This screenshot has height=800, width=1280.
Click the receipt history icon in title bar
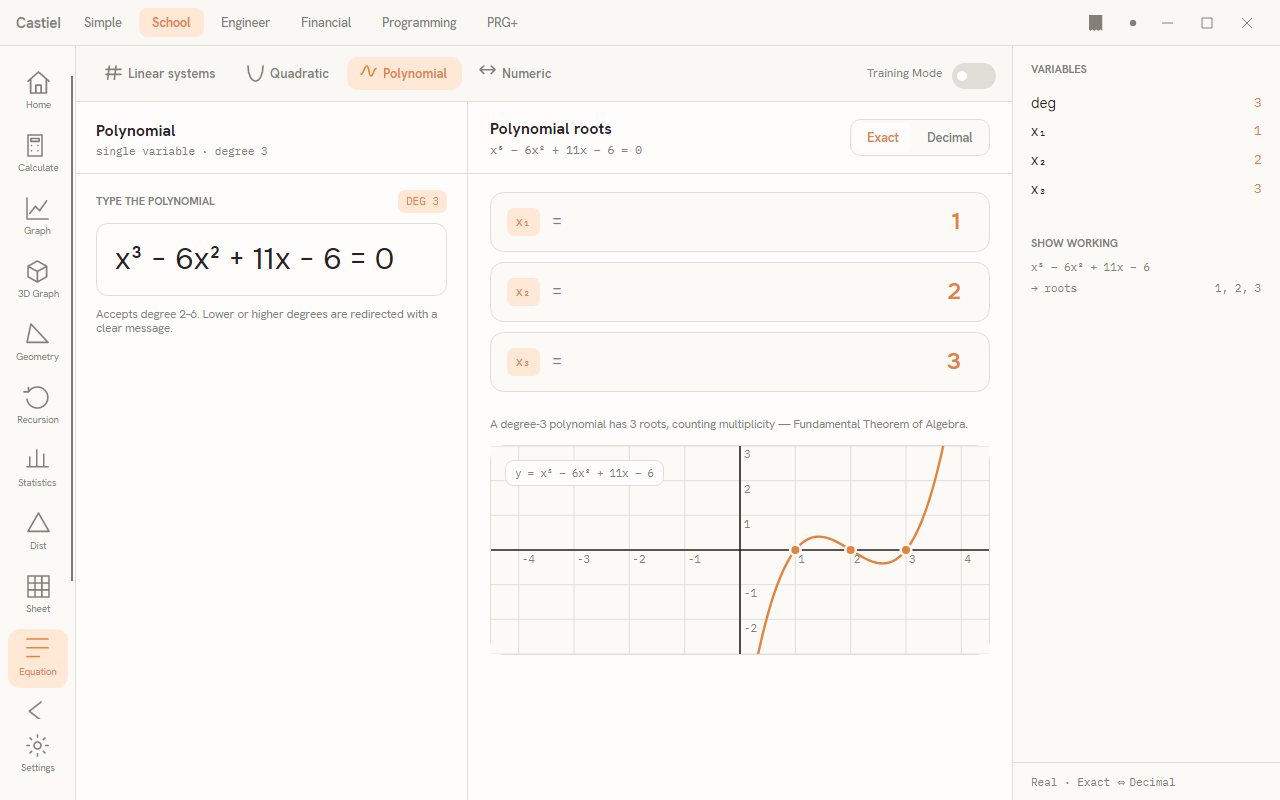[x=1096, y=23]
